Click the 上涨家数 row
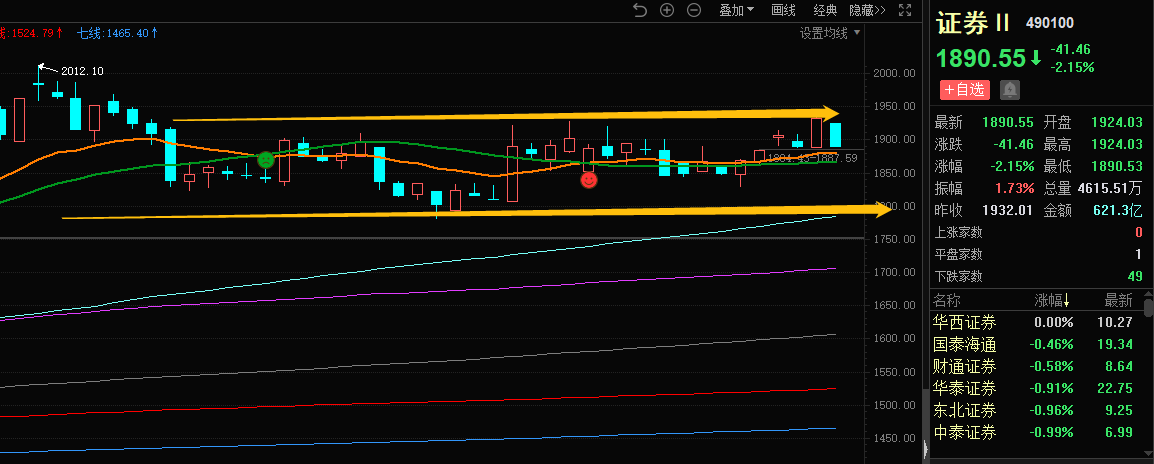1154x464 pixels. [x=1038, y=233]
